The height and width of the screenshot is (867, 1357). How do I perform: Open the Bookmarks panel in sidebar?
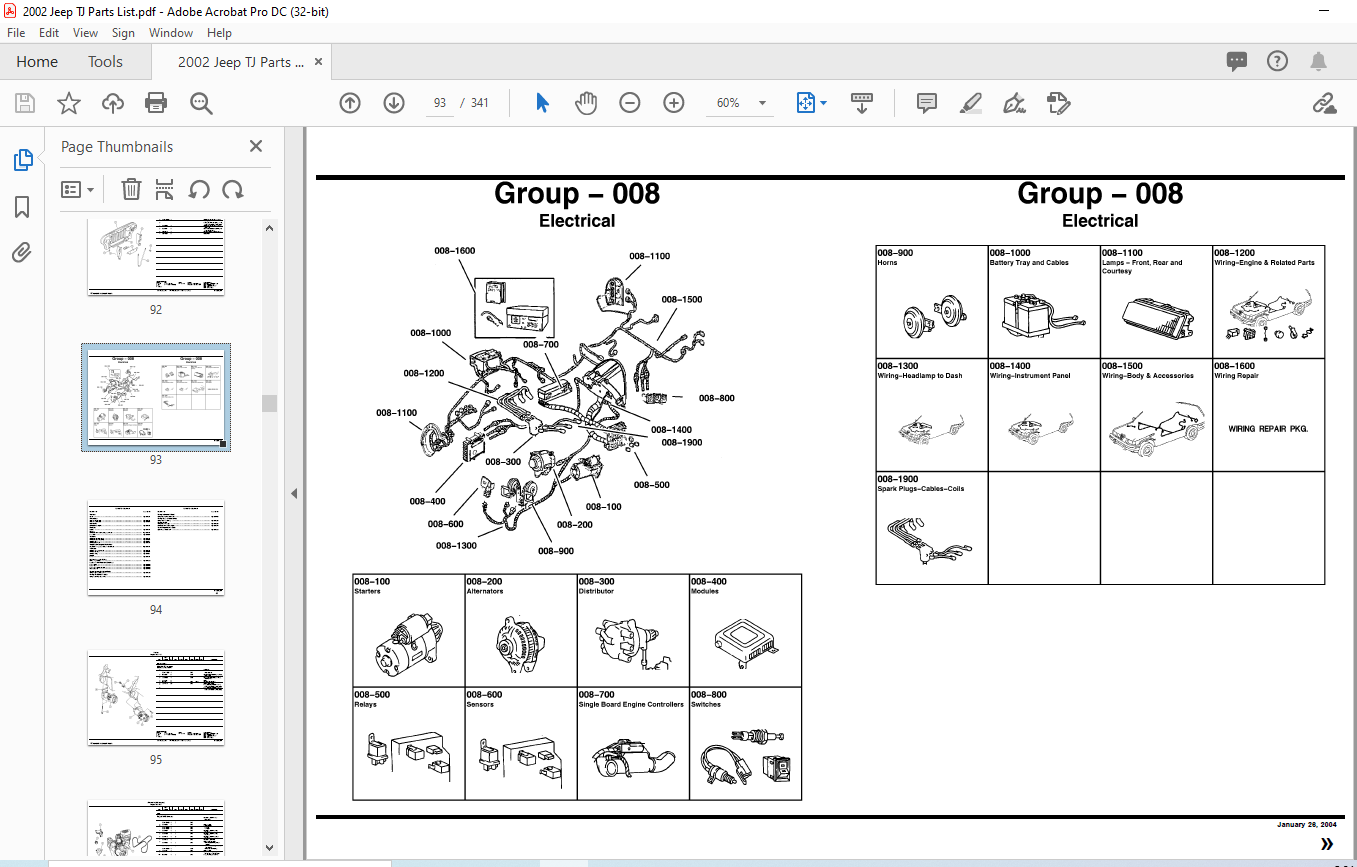[x=22, y=207]
